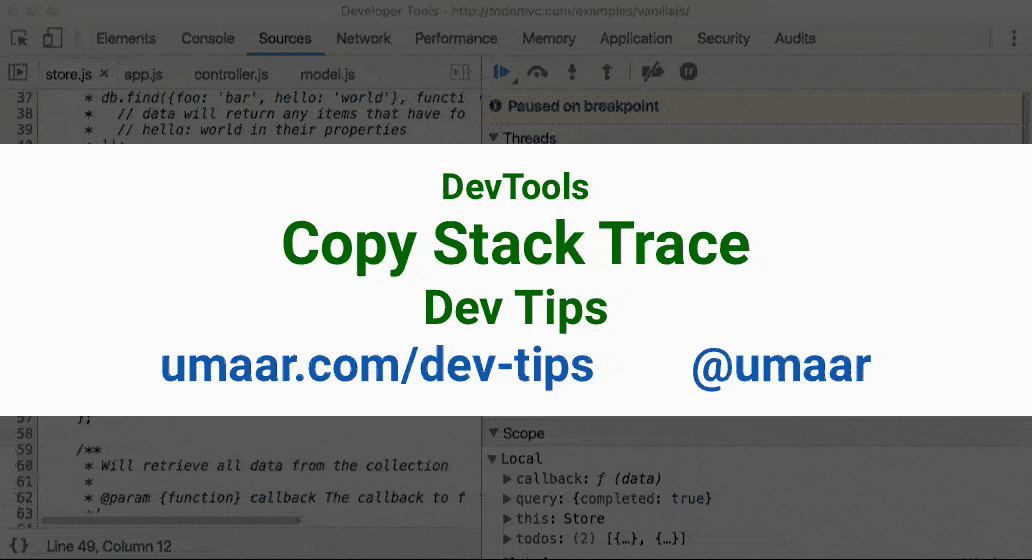Open the Console panel
Image resolution: width=1032 pixels, height=560 pixels.
coord(208,38)
